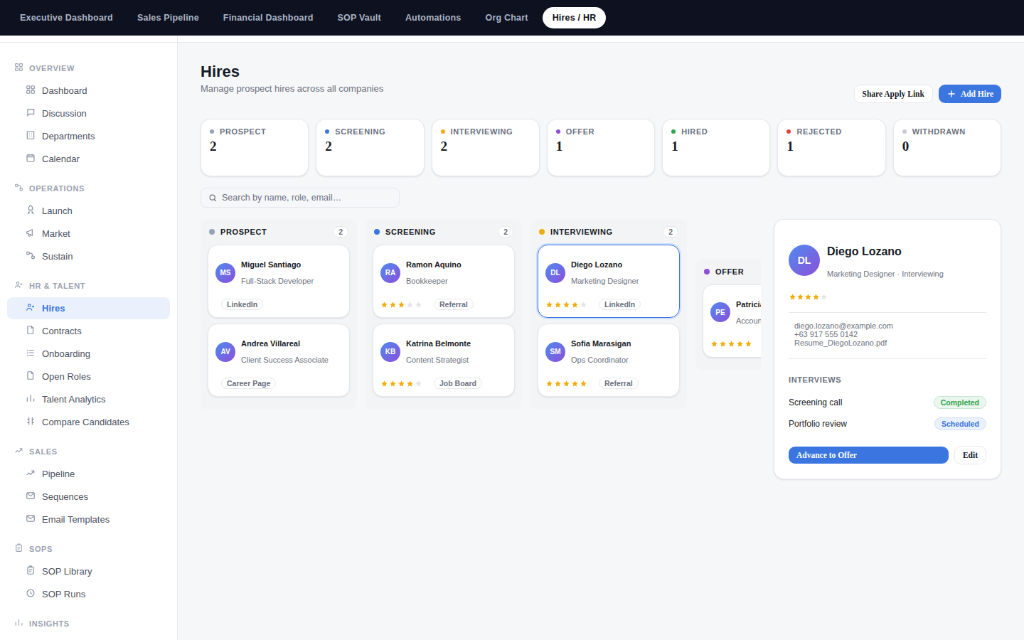Viewport: 1024px width, 640px height.
Task: Filter by the Prospect stat card
Action: (254, 148)
